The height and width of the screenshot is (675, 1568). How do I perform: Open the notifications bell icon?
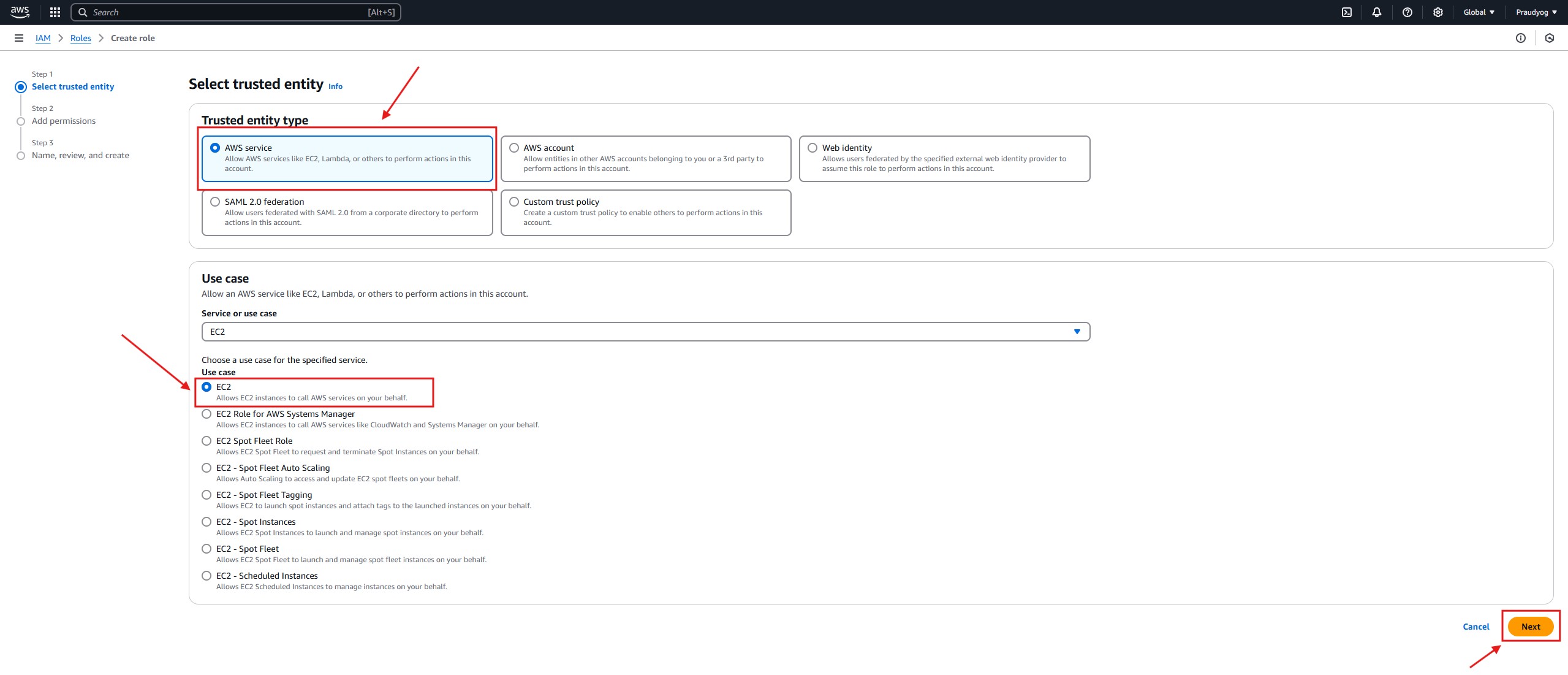[1376, 12]
